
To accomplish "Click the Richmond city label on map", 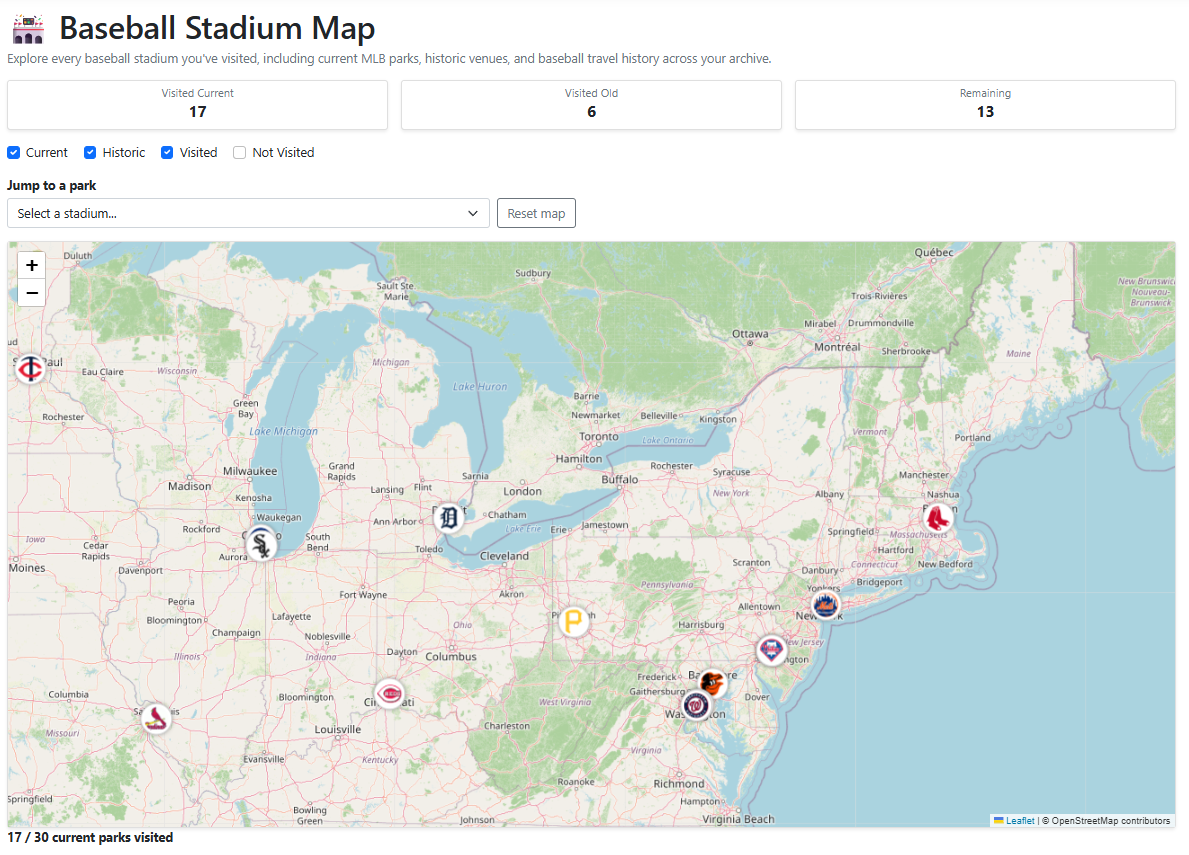I will click(679, 784).
